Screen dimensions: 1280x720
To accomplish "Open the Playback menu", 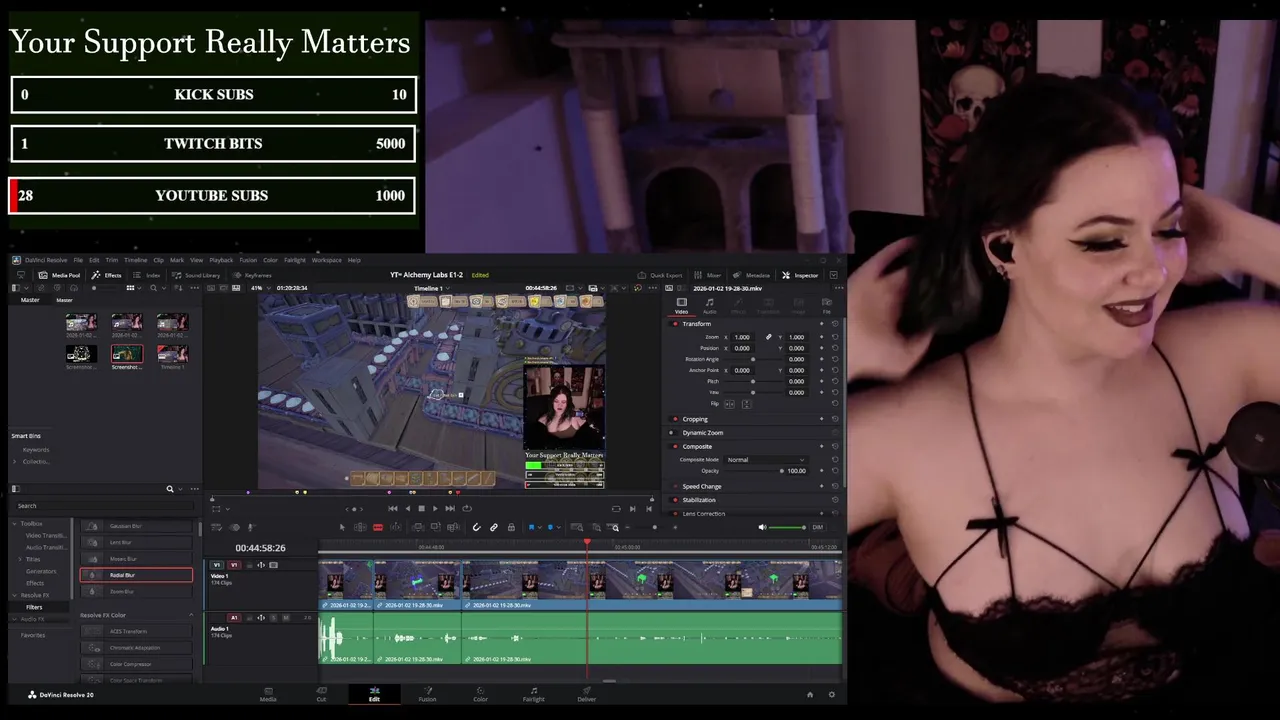I will pyautogui.click(x=221, y=260).
